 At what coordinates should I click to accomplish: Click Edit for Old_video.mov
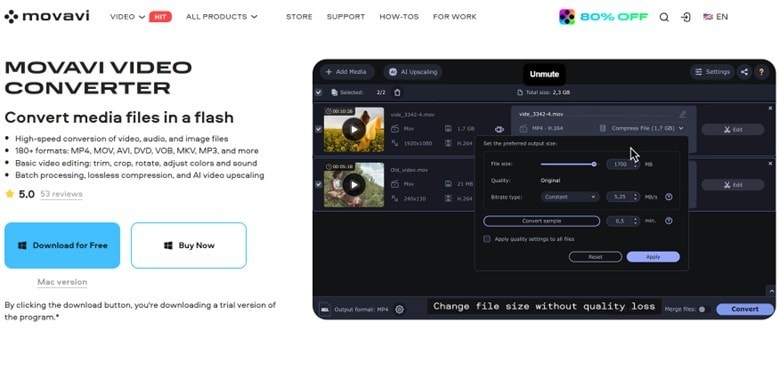point(733,185)
